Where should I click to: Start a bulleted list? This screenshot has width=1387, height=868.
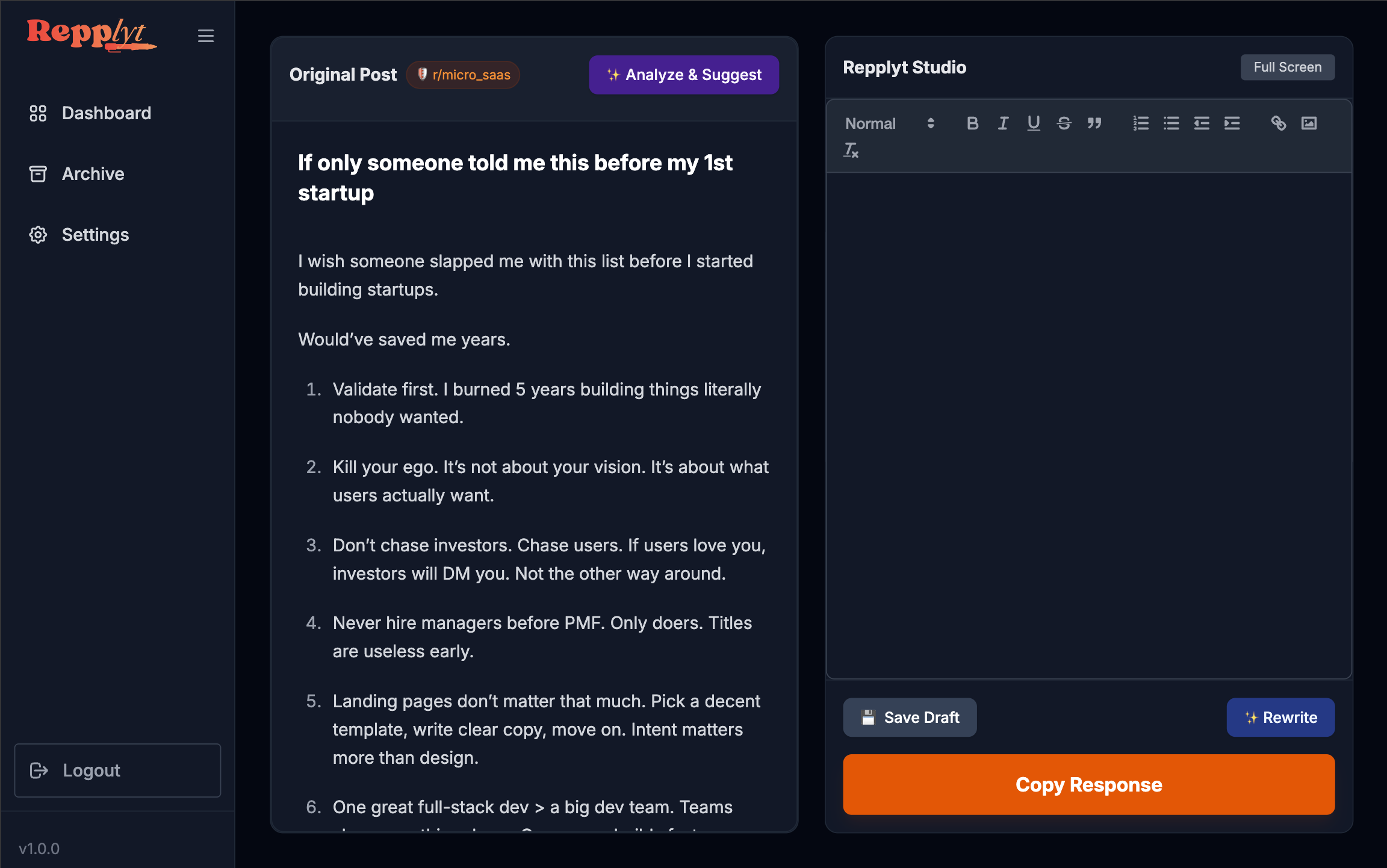tap(1171, 123)
